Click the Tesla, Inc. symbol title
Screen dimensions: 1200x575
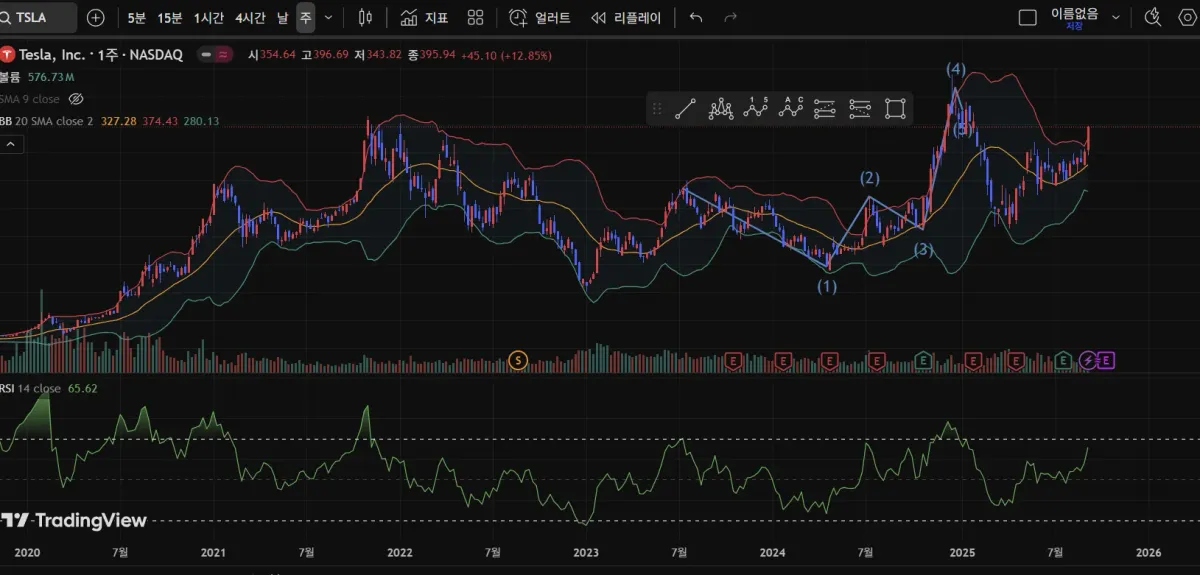52,55
